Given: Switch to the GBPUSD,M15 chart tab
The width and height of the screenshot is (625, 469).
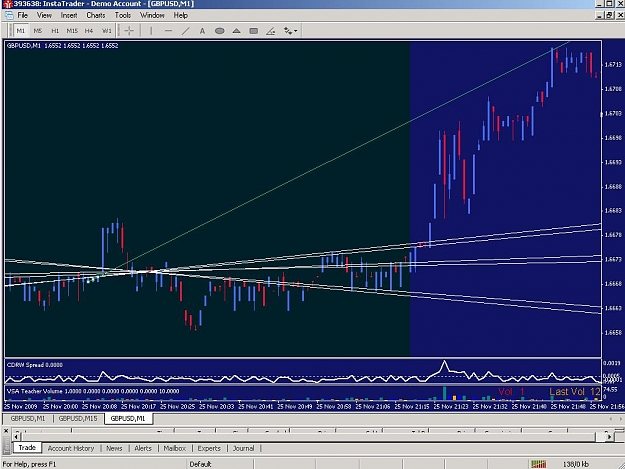Looking at the screenshot, I should point(78,418).
